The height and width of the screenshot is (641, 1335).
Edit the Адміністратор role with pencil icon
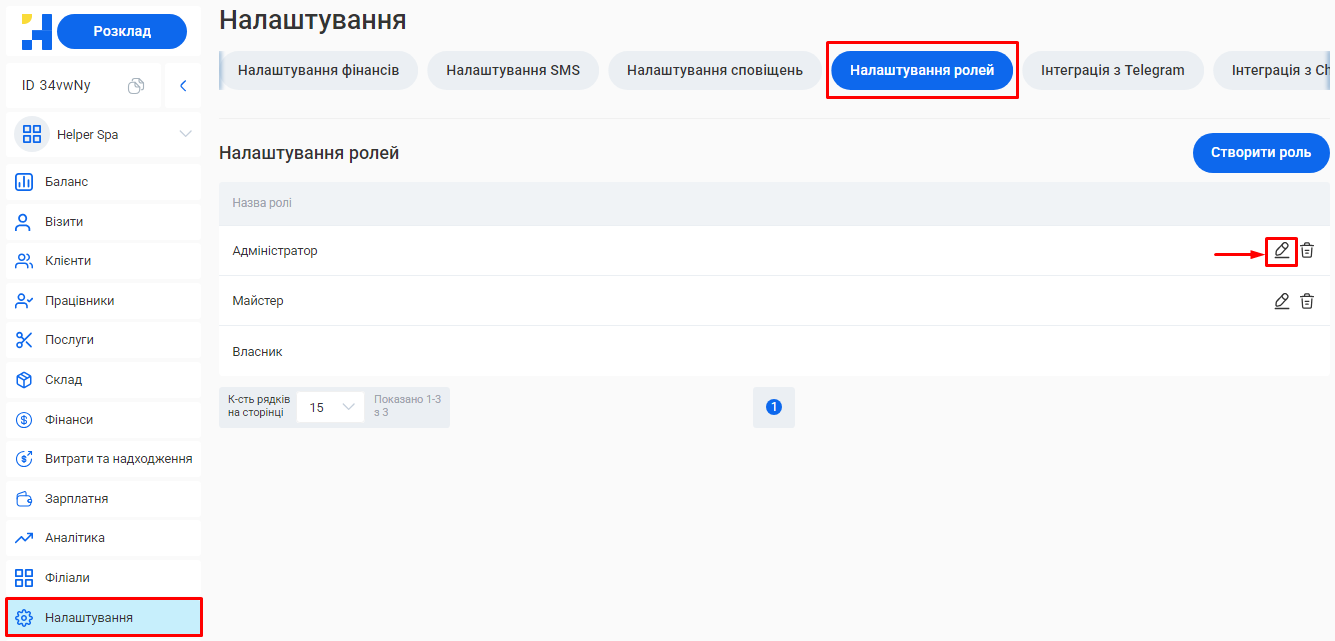(x=1281, y=251)
